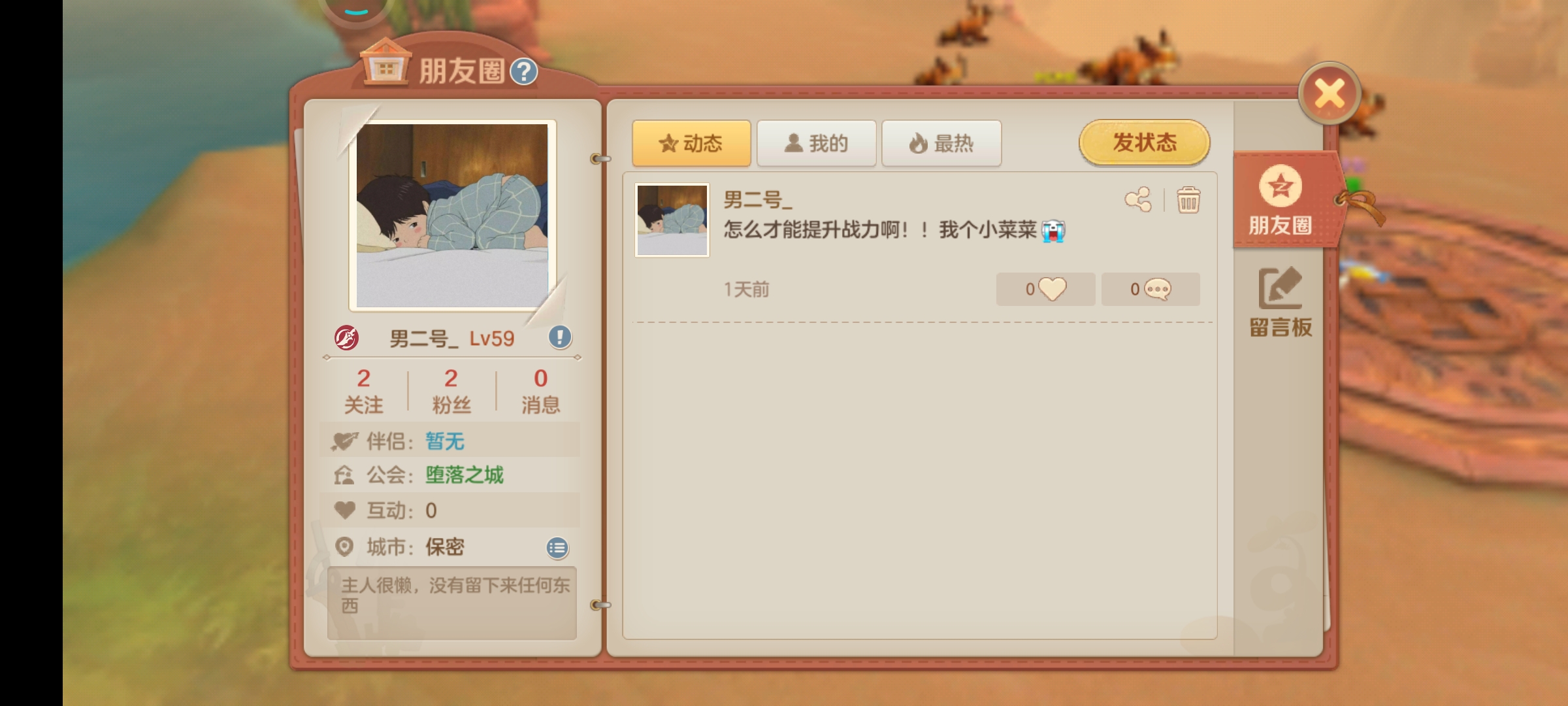Switch to the 动态 tab

(691, 143)
